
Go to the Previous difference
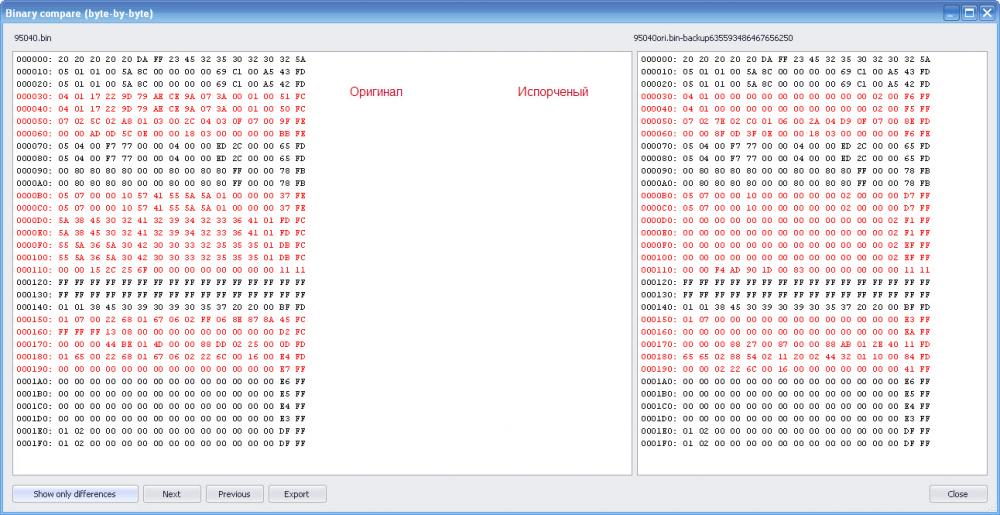(x=234, y=494)
